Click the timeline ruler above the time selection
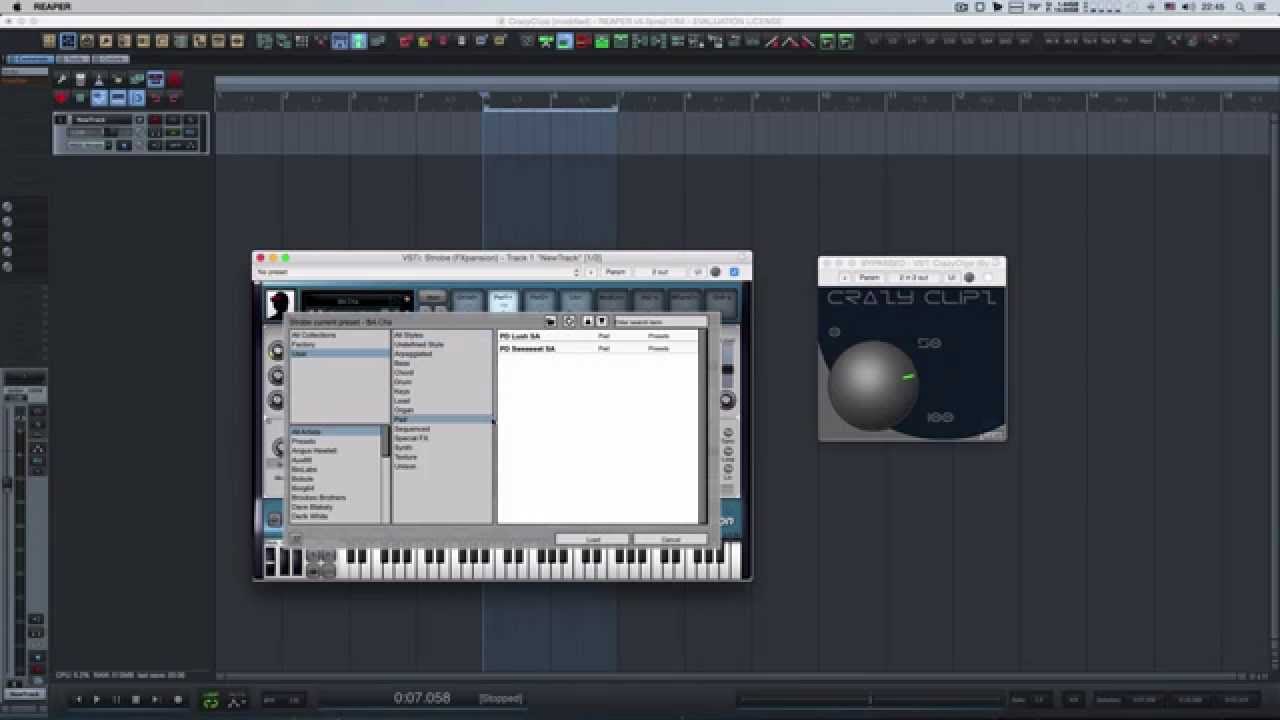Image resolution: width=1280 pixels, height=720 pixels. coord(550,99)
